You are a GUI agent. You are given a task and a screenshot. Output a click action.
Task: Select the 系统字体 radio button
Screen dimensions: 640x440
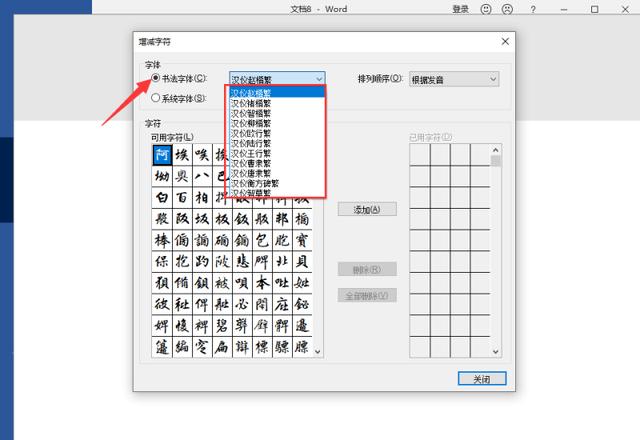point(156,98)
